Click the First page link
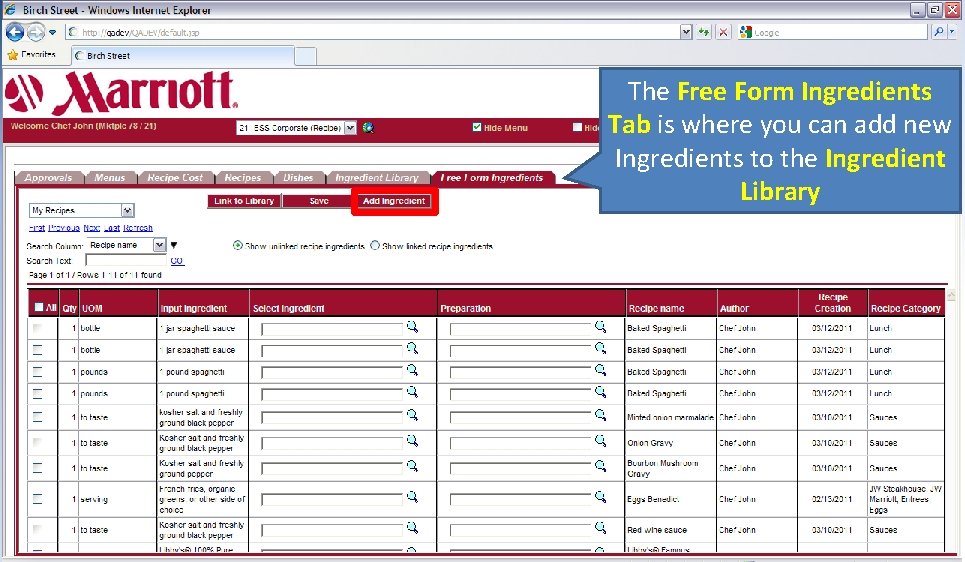 [x=37, y=228]
